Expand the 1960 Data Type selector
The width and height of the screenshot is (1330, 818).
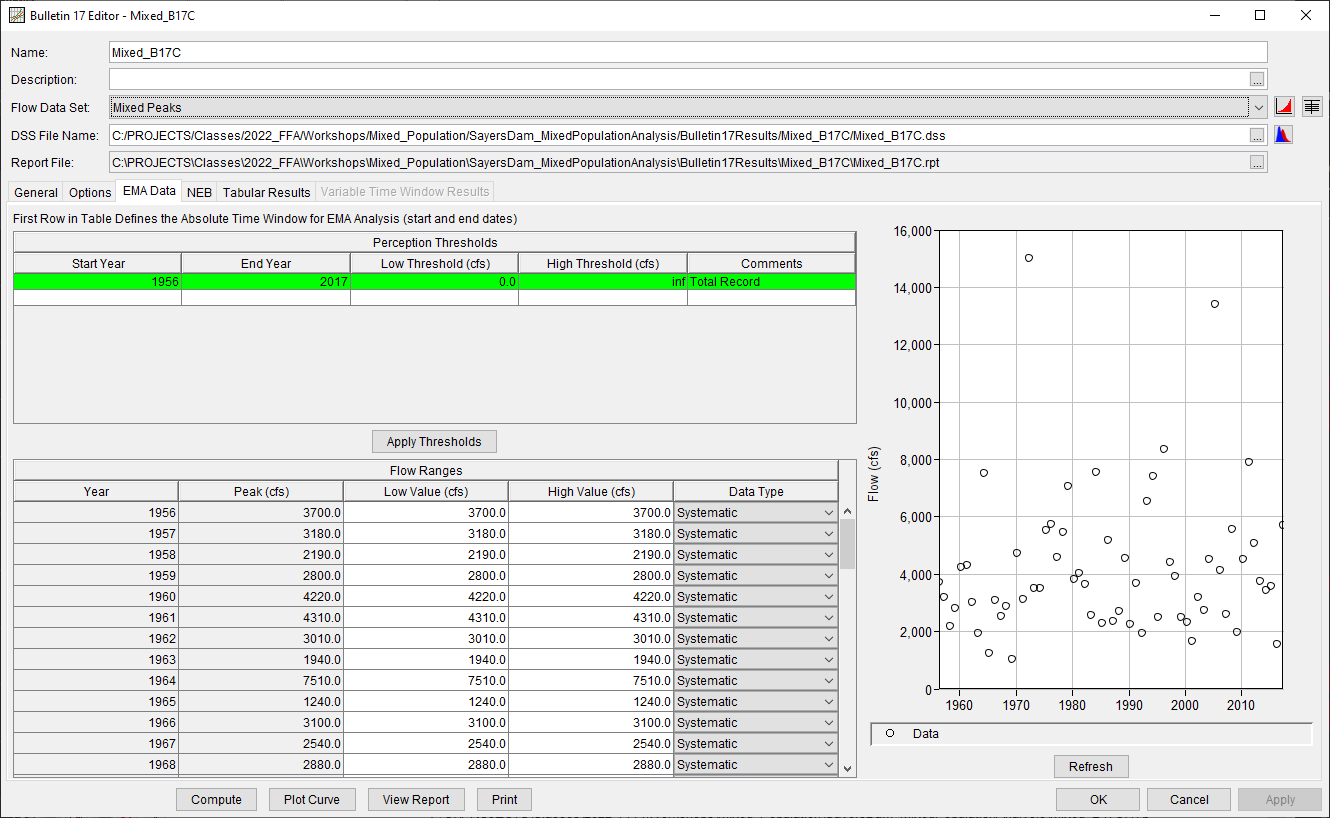pos(827,596)
